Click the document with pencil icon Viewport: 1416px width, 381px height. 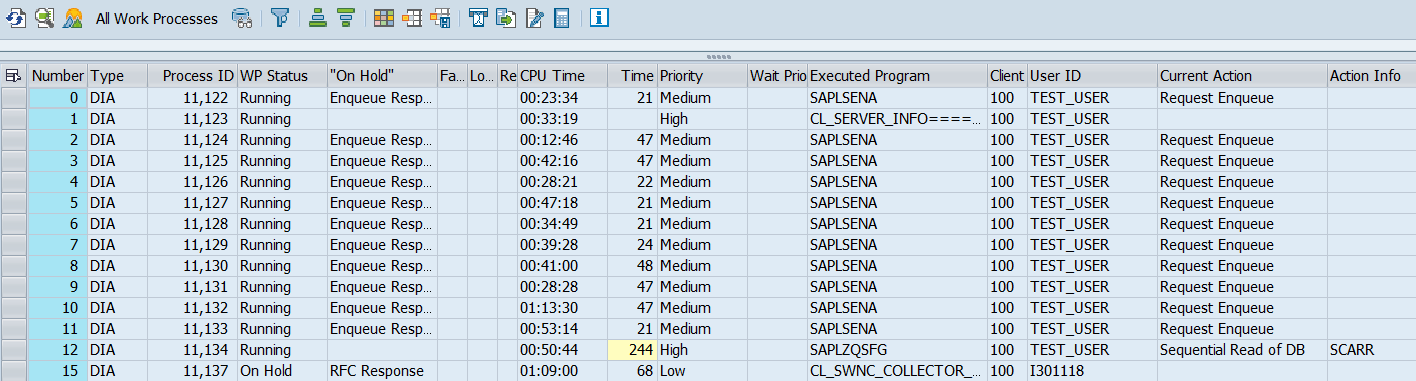coord(534,18)
